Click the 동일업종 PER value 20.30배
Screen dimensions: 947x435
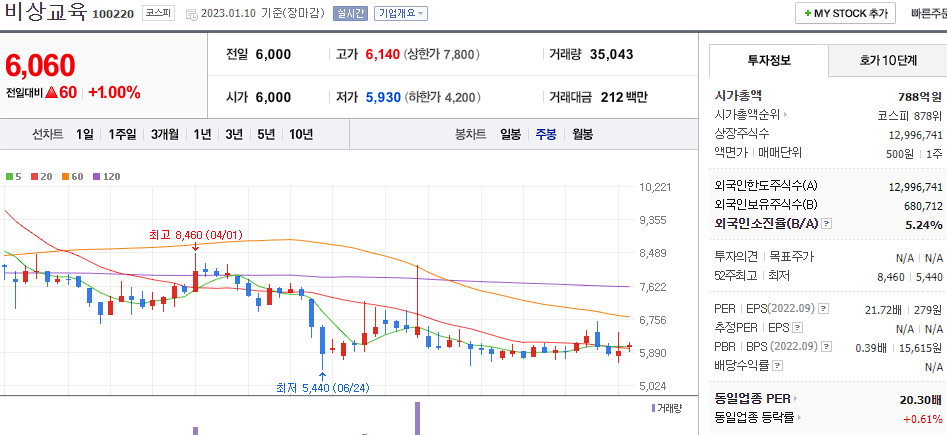(x=920, y=399)
